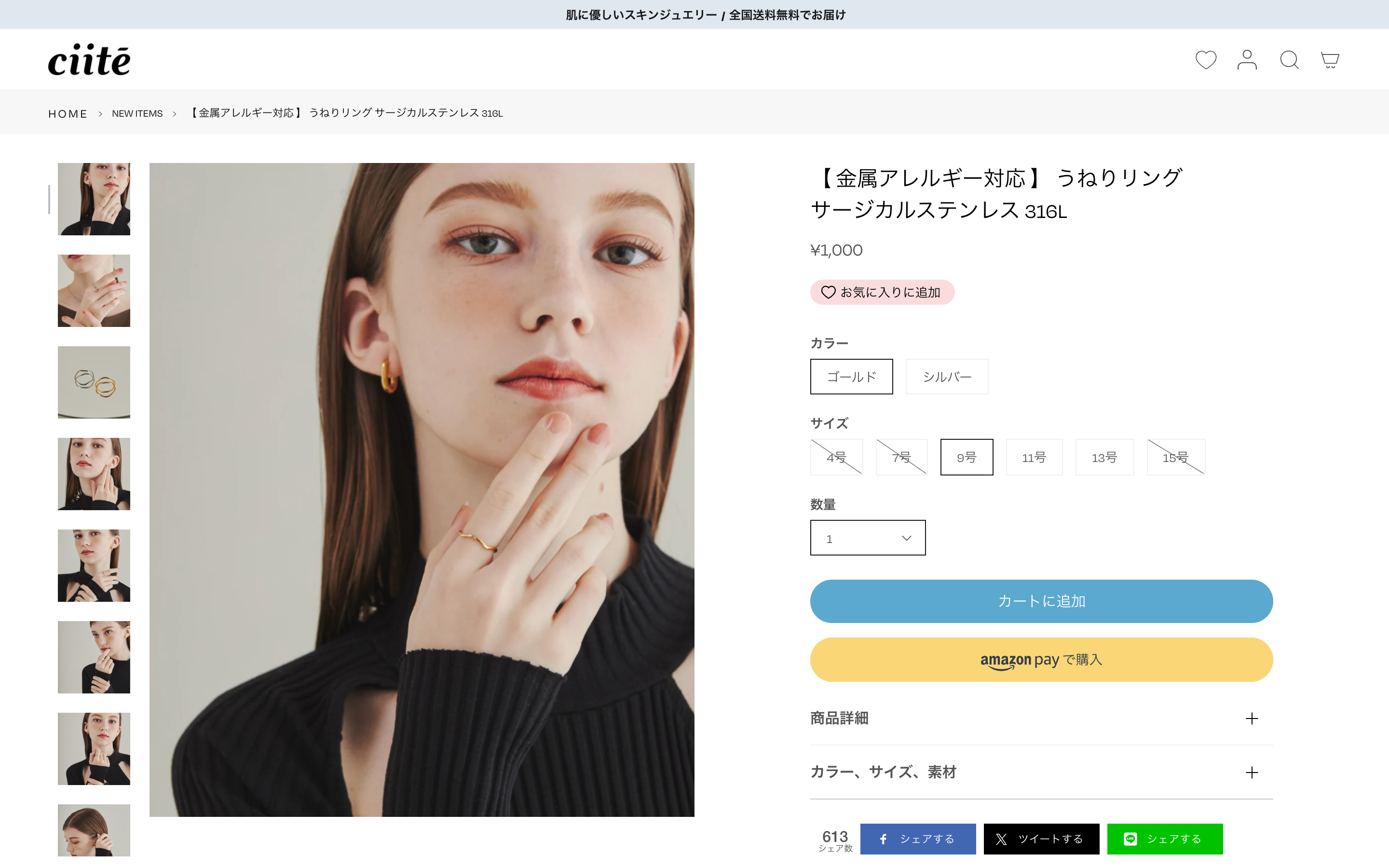Open NEW ITEMS breadcrumb link
This screenshot has height=868, width=1389.
pos(137,114)
